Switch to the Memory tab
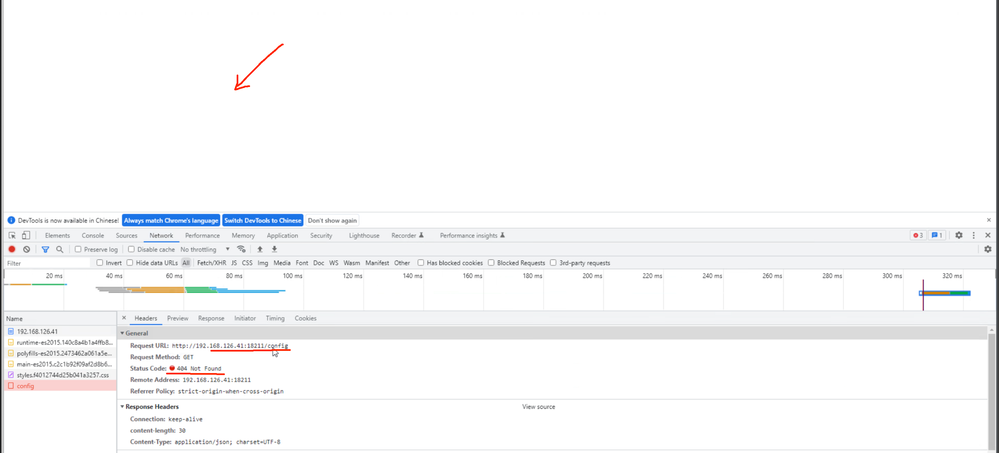Screen dimensions: 999x453 click(243, 235)
